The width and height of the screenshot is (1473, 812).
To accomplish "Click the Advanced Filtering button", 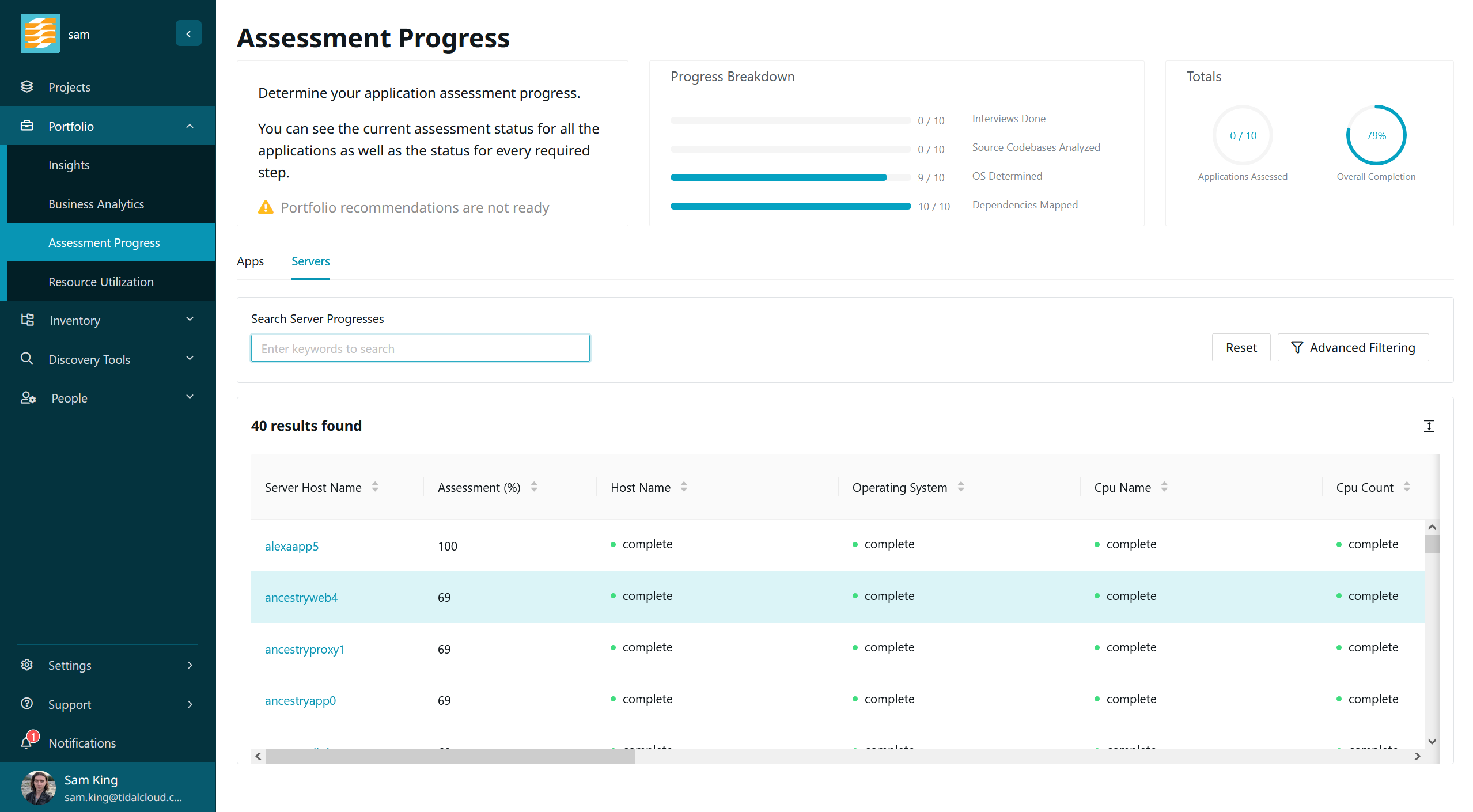I will (1353, 347).
